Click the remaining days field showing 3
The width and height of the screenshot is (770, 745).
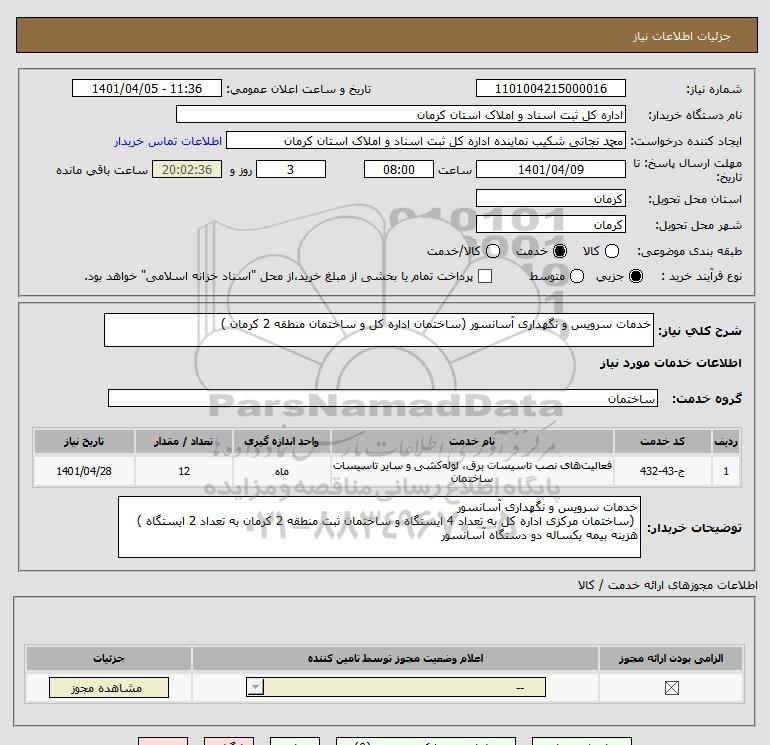click(291, 169)
